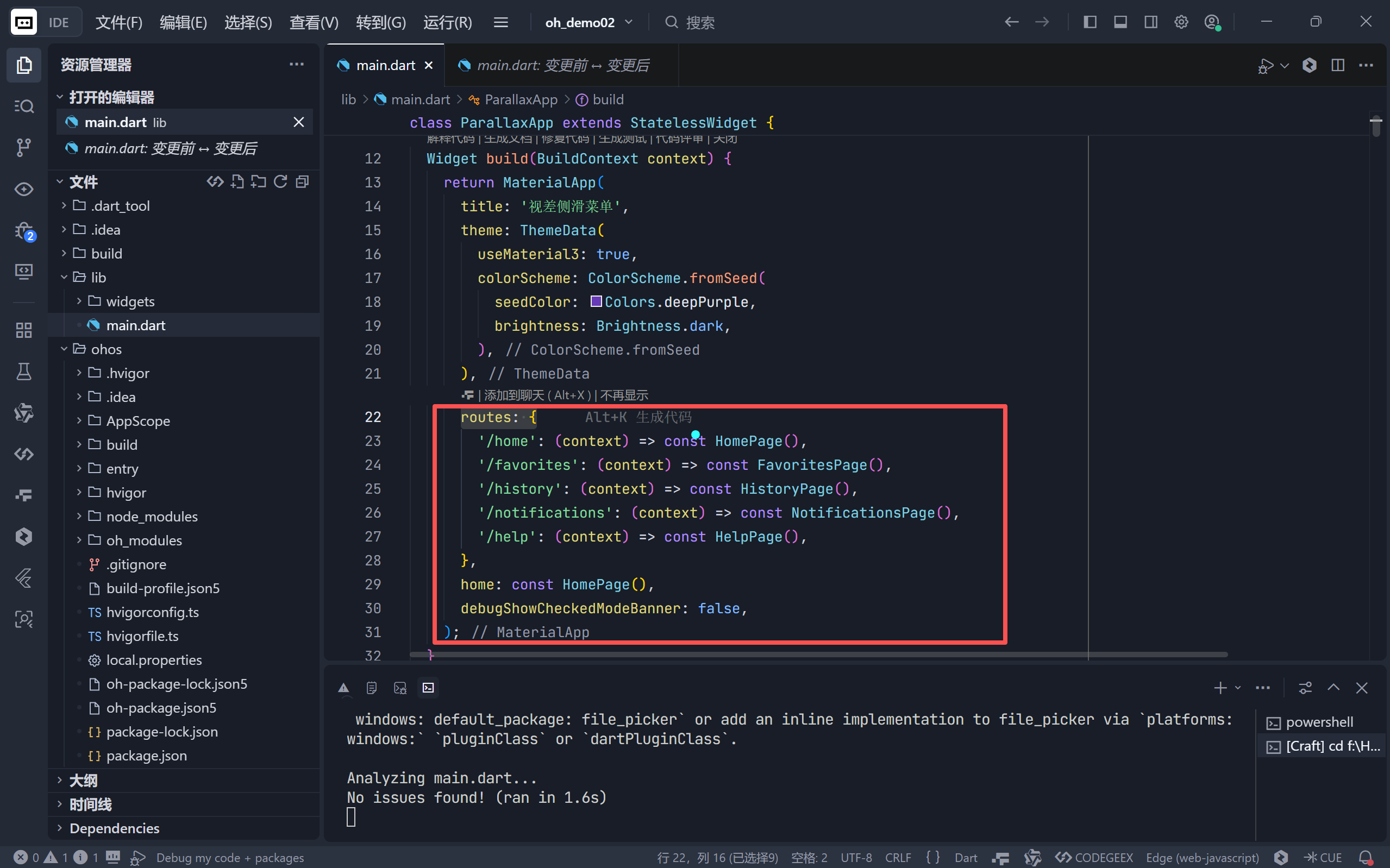This screenshot has width=1390, height=868.
Task: Expand the widgets folder under lib
Action: (130, 301)
